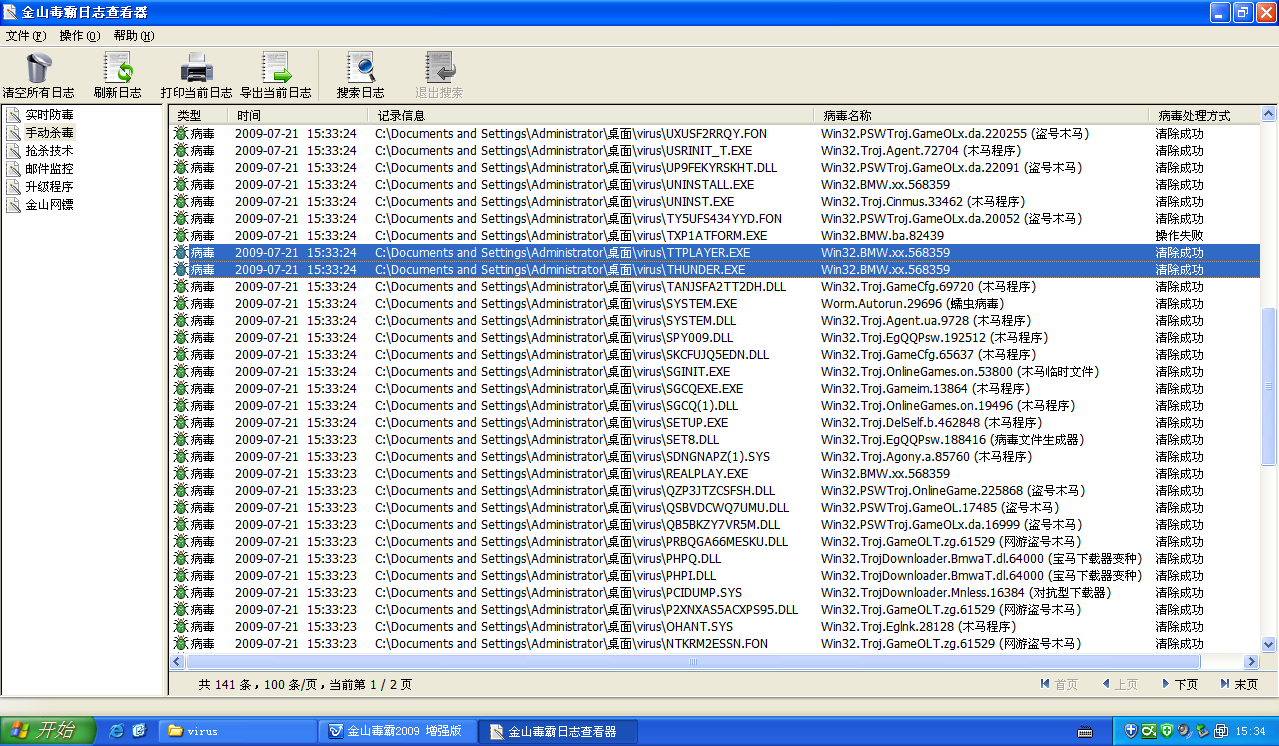The width and height of the screenshot is (1279, 746).
Task: Open log search with 搜索日志 icon
Action: (x=360, y=68)
